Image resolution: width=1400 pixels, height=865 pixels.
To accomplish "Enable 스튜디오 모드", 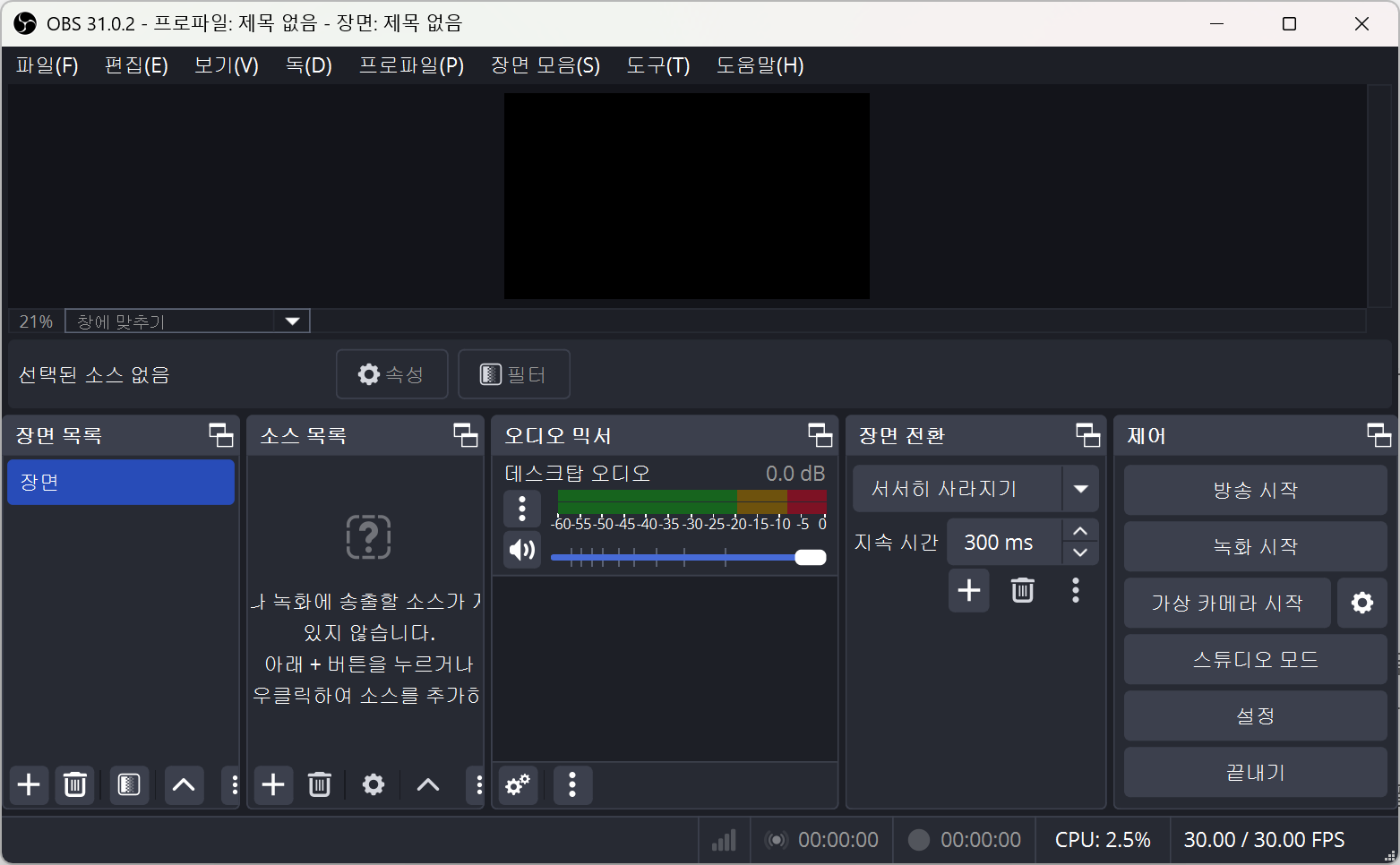I will tap(1254, 659).
